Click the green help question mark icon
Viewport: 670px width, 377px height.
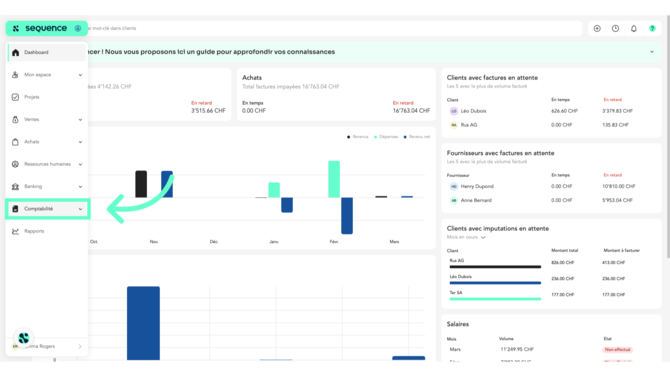(x=652, y=29)
